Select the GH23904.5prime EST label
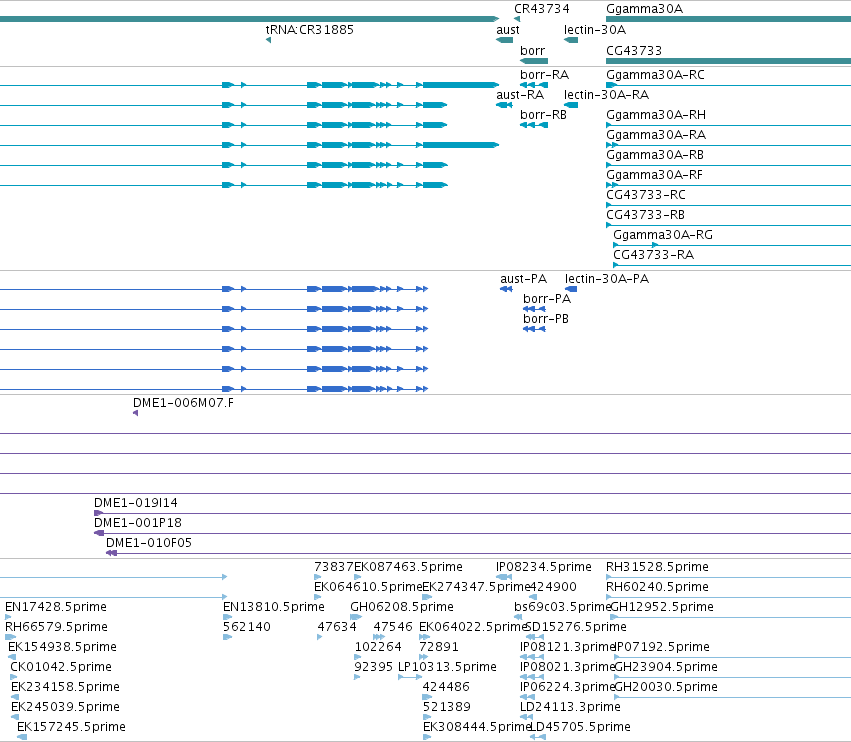This screenshot has height=742, width=851. (666, 667)
